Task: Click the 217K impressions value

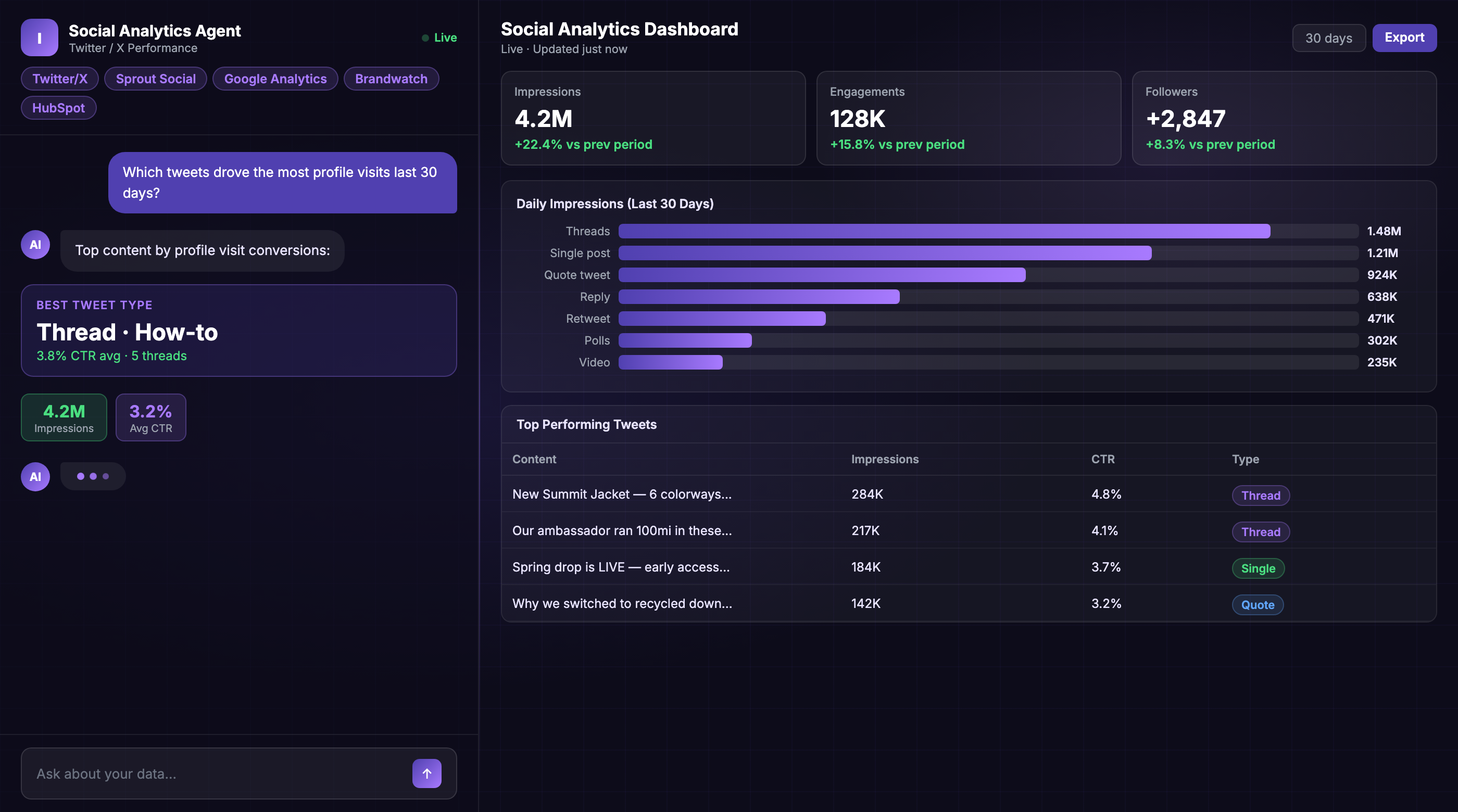Action: click(x=865, y=531)
